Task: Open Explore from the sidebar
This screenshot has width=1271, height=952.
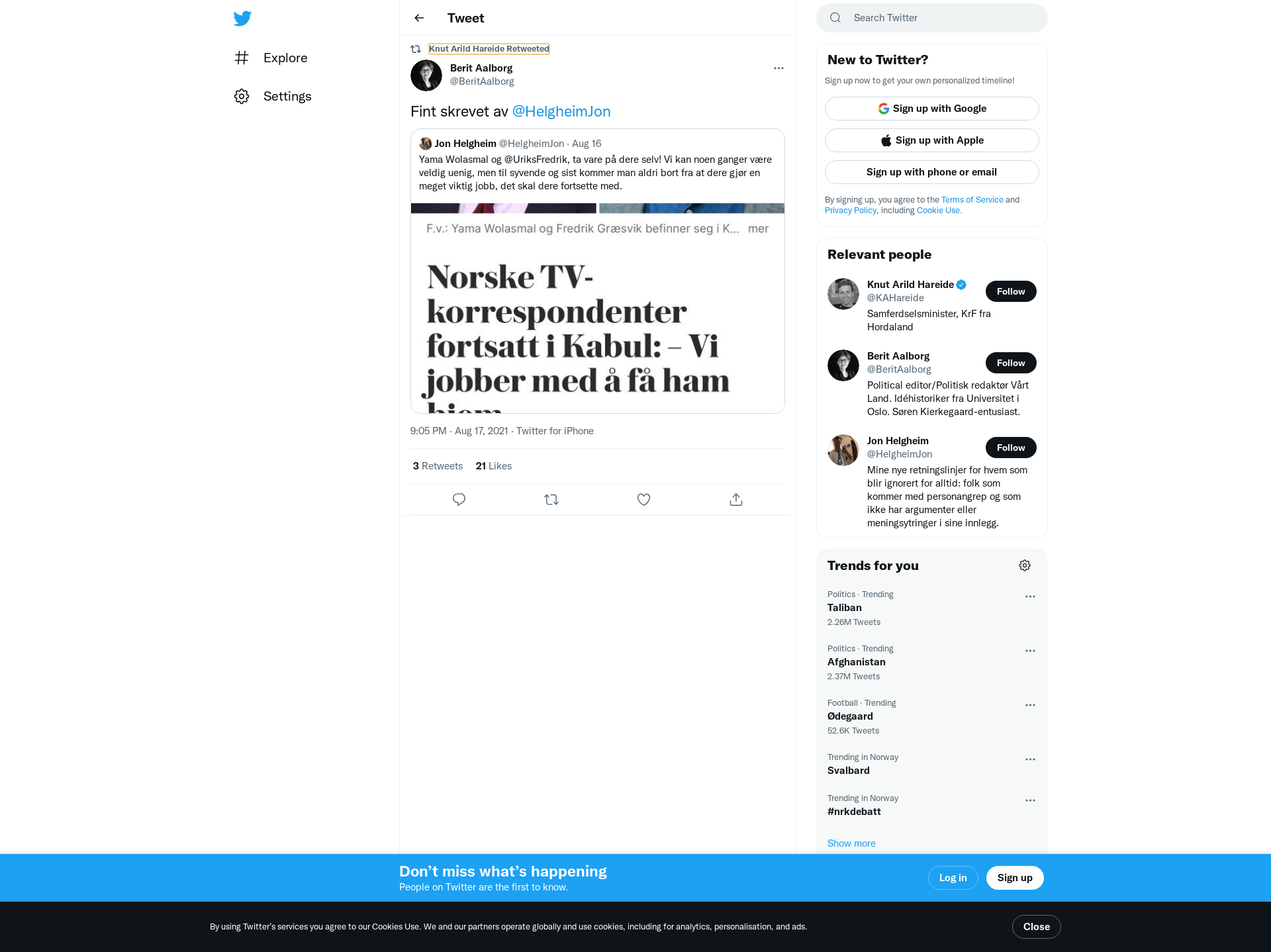Action: point(271,58)
